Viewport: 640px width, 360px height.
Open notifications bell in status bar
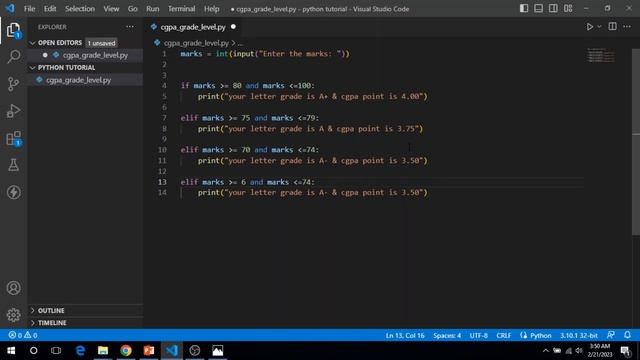[627, 335]
